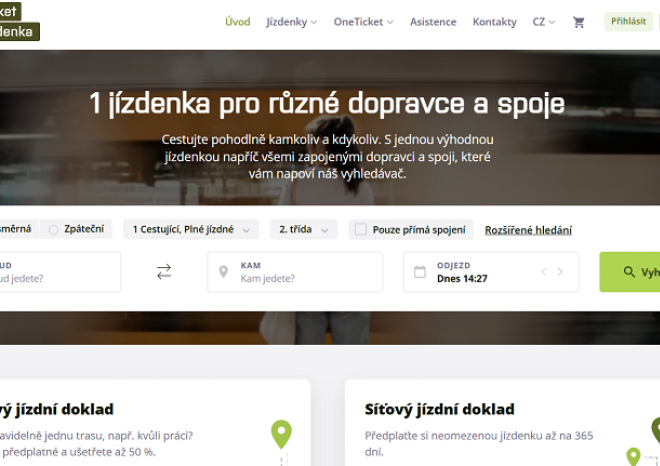Open Rozšířené hledání link

[x=528, y=230]
